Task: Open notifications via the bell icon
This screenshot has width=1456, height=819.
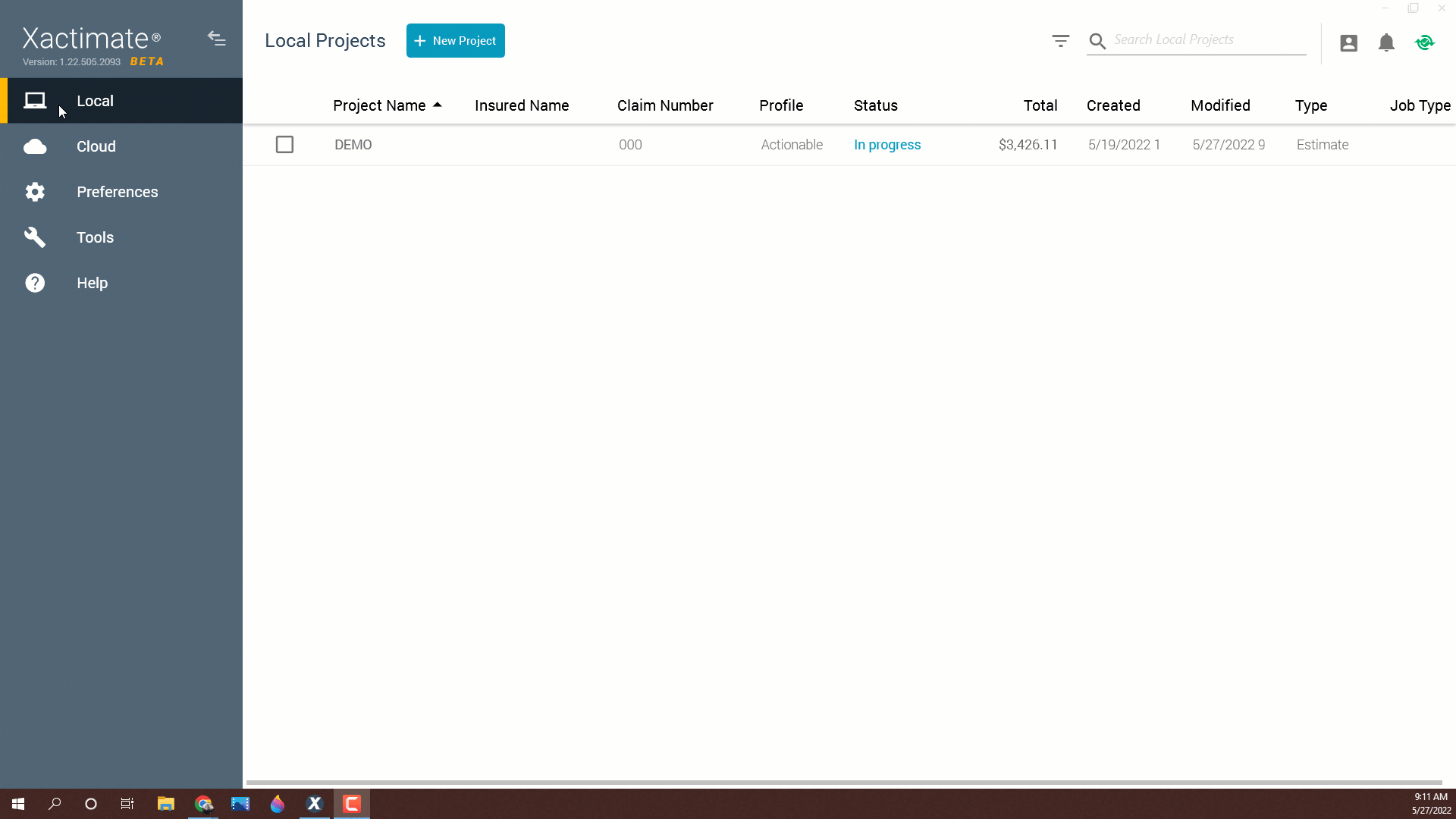Action: [1386, 43]
